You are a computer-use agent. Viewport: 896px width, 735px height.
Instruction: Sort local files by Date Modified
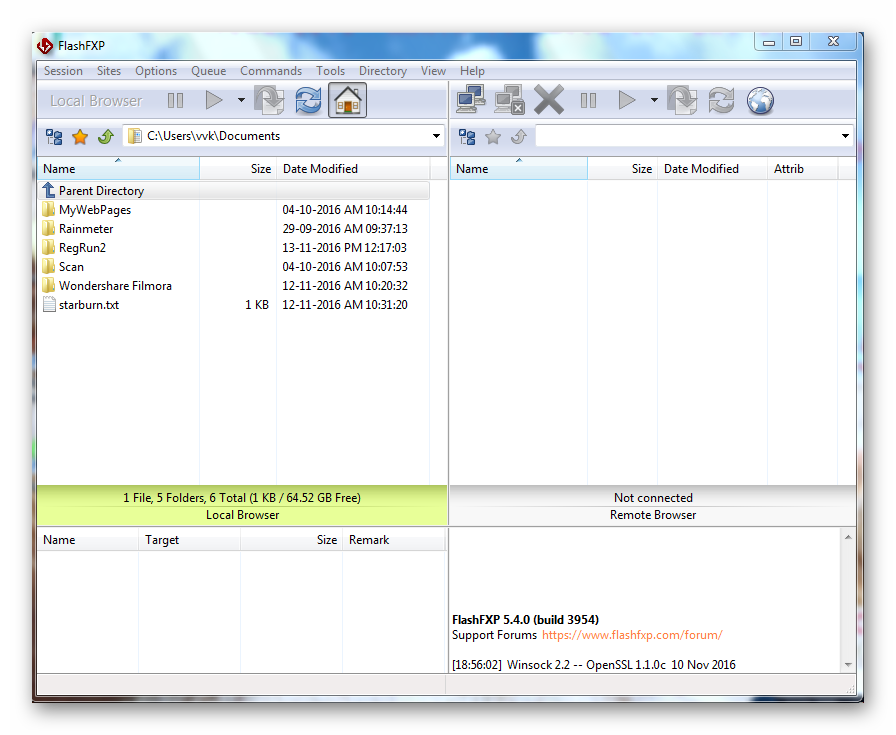[x=353, y=169]
